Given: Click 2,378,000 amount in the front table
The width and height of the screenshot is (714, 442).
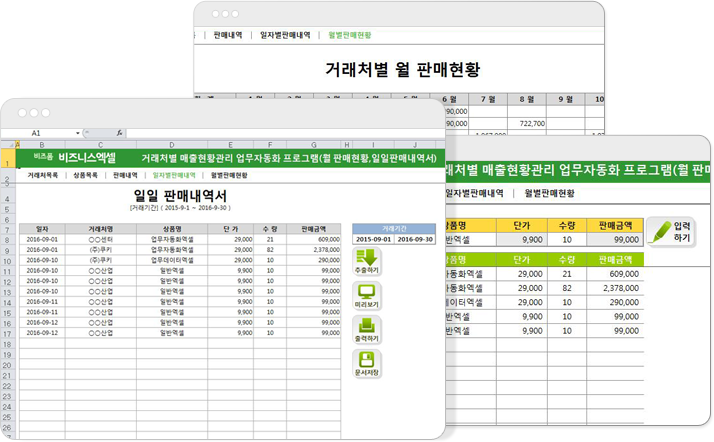Looking at the screenshot, I should (314, 250).
